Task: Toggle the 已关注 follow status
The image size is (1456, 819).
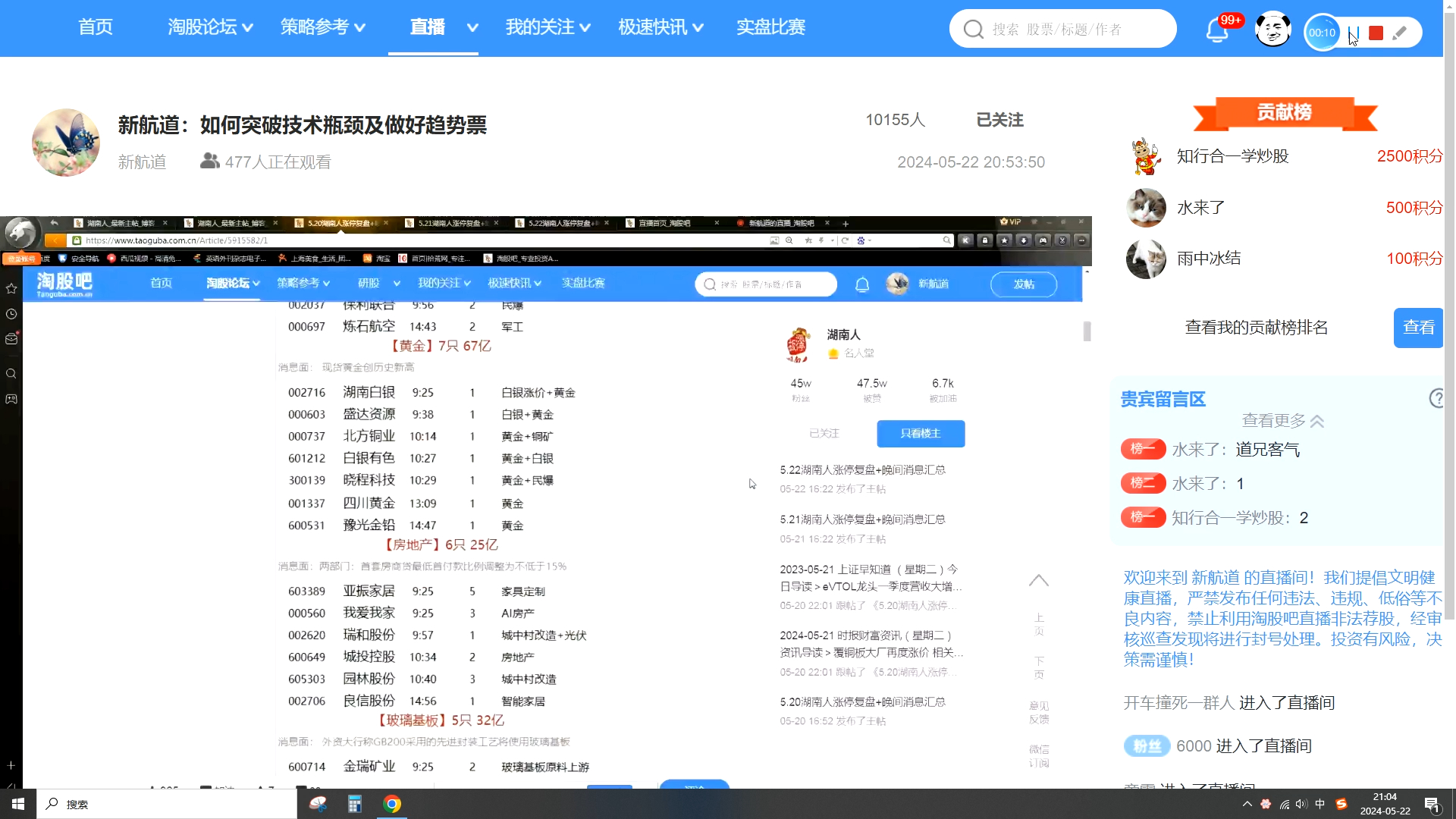Action: click(x=999, y=120)
